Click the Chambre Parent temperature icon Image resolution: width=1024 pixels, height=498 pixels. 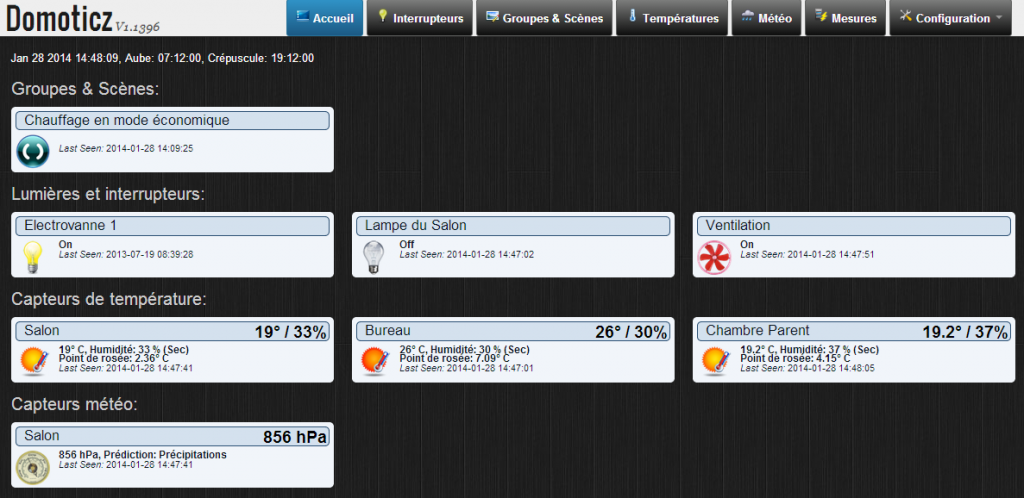(714, 361)
